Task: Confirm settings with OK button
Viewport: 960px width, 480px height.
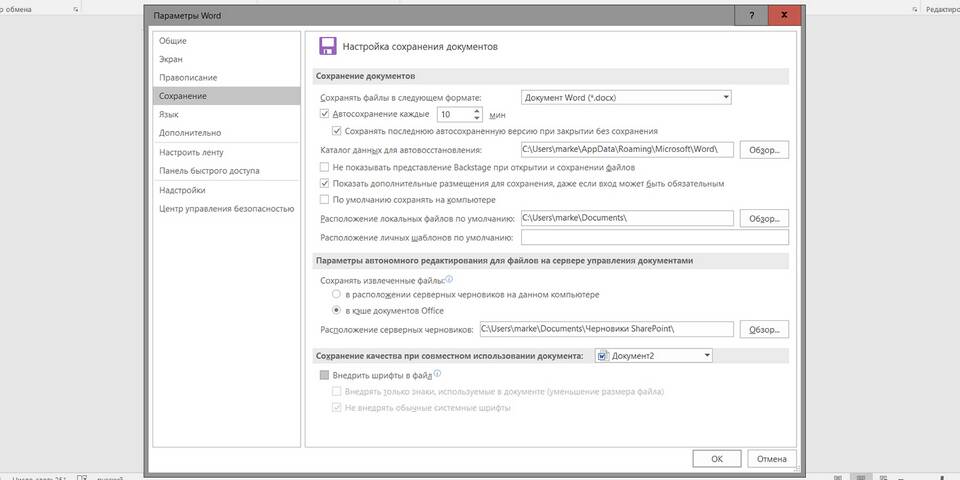Action: click(x=717, y=459)
